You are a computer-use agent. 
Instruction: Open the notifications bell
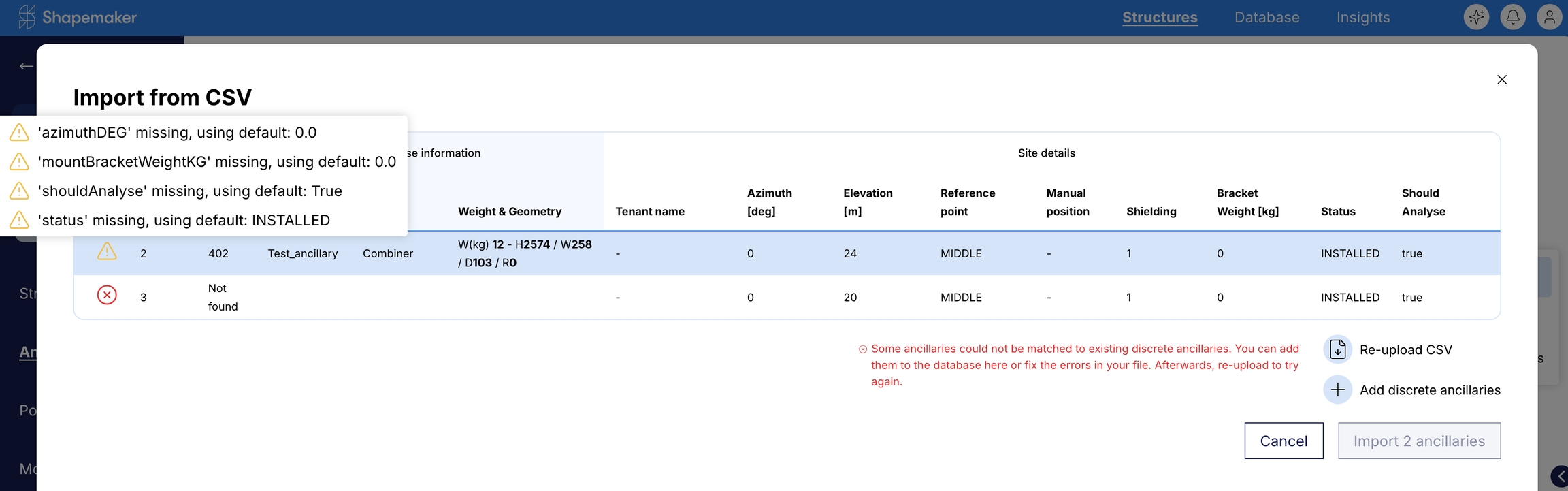coord(1512,18)
